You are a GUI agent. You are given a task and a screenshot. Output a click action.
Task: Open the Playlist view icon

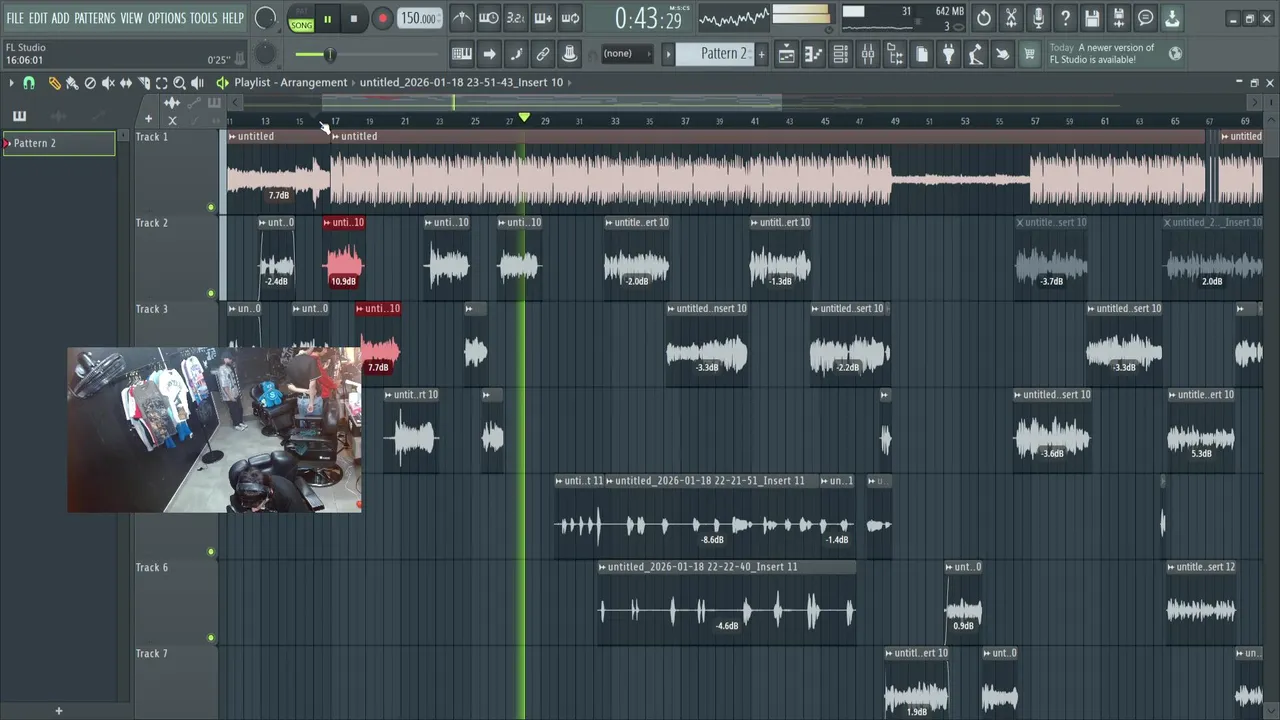(787, 54)
